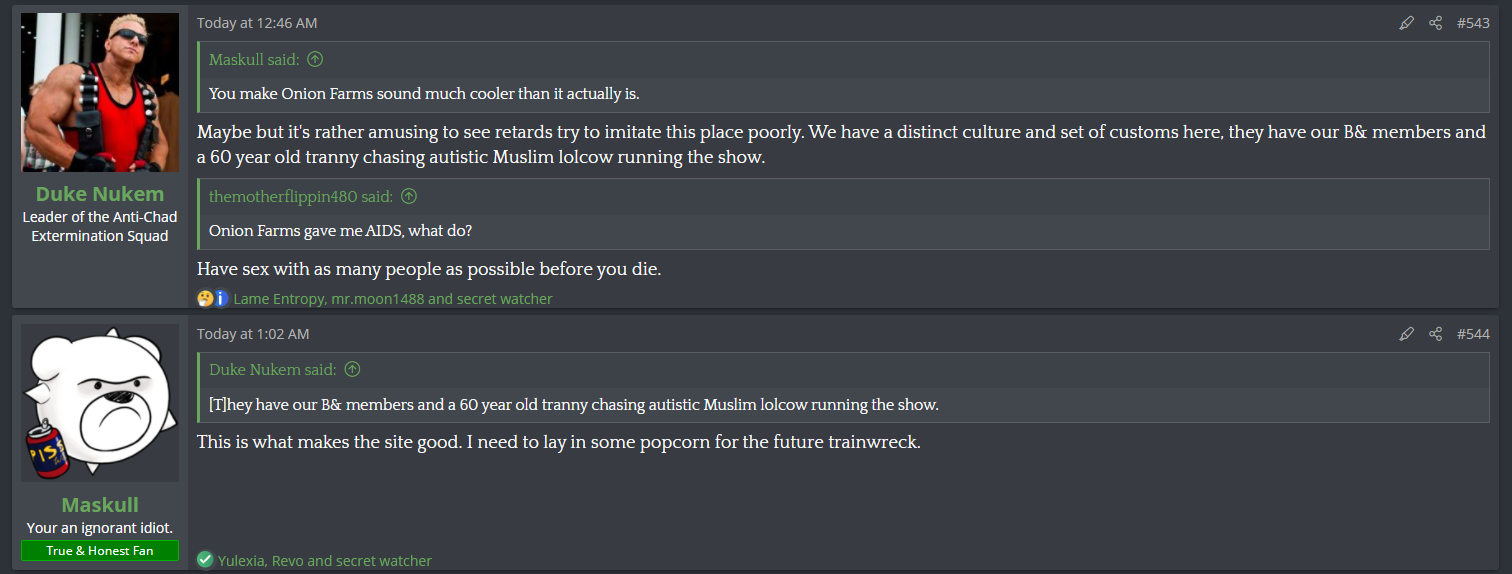1512x574 pixels.
Task: Open Maskull's profile username link
Action: (100, 505)
